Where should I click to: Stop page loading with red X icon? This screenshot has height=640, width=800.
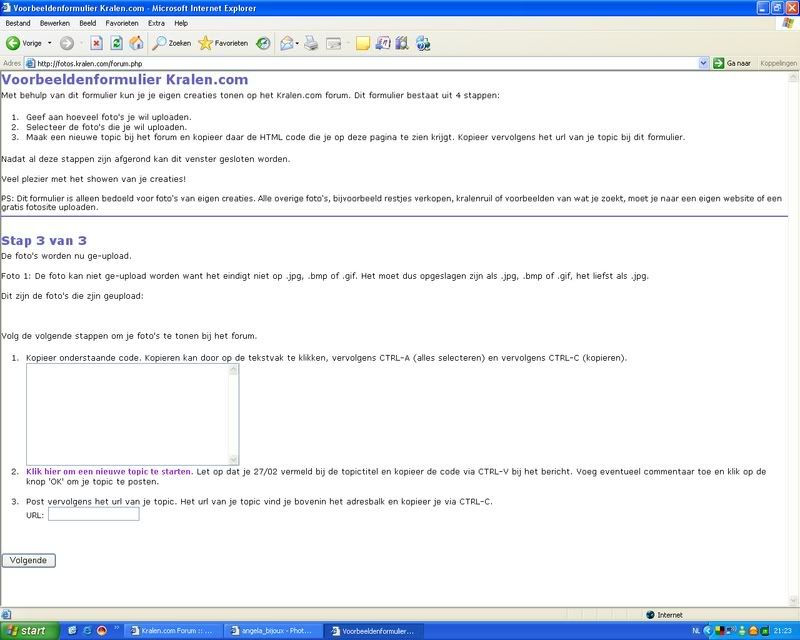96,43
